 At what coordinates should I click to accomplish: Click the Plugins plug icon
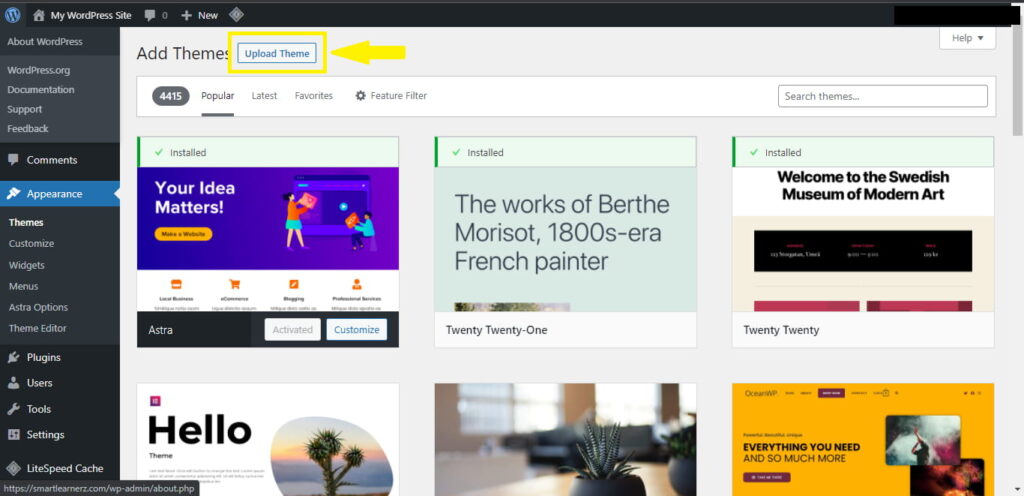13,357
